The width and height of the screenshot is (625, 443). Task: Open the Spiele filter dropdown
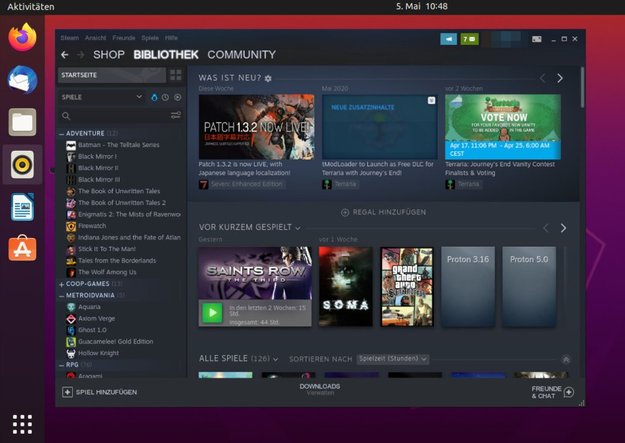[x=139, y=97]
